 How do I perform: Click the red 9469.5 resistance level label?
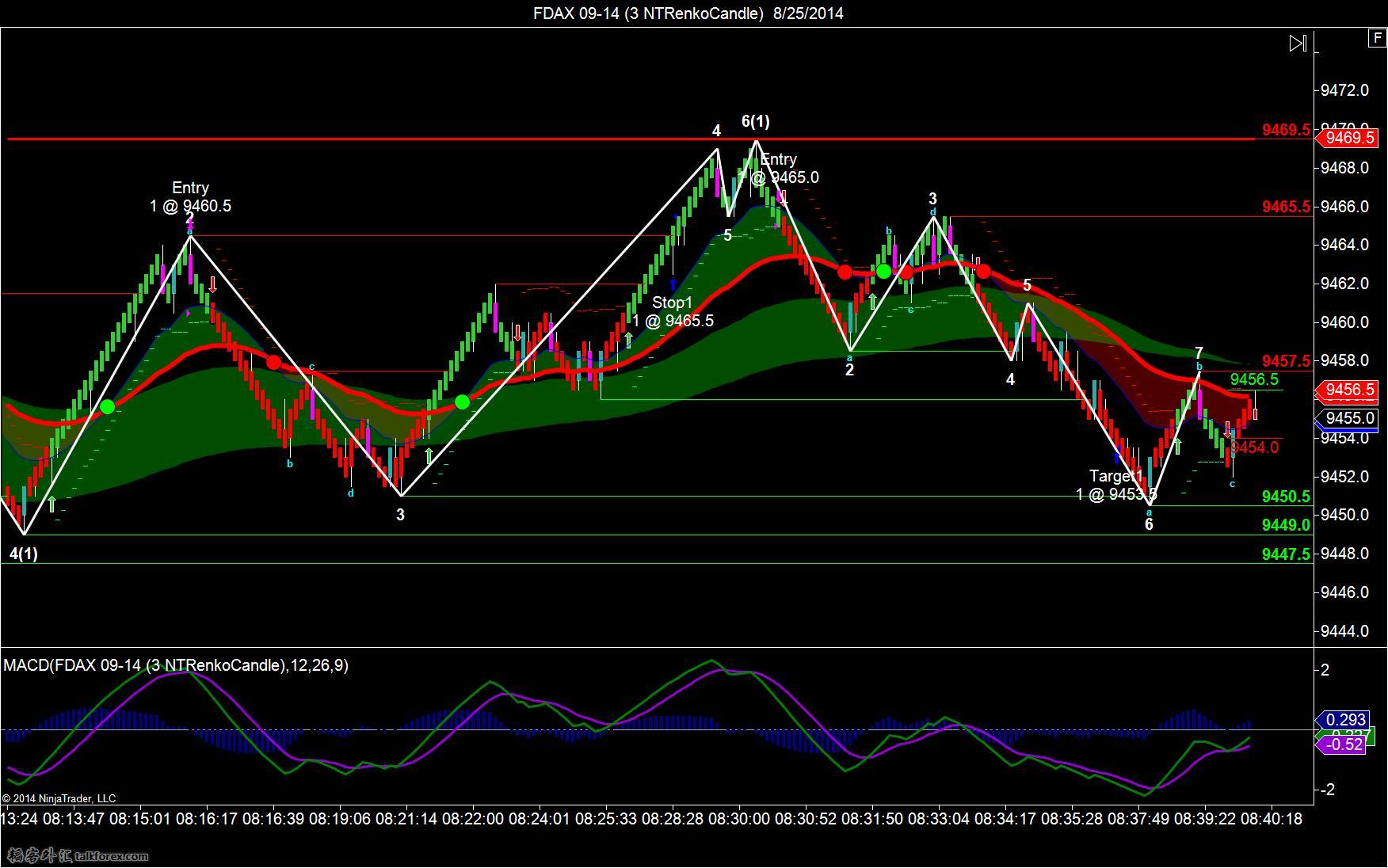tap(1286, 130)
